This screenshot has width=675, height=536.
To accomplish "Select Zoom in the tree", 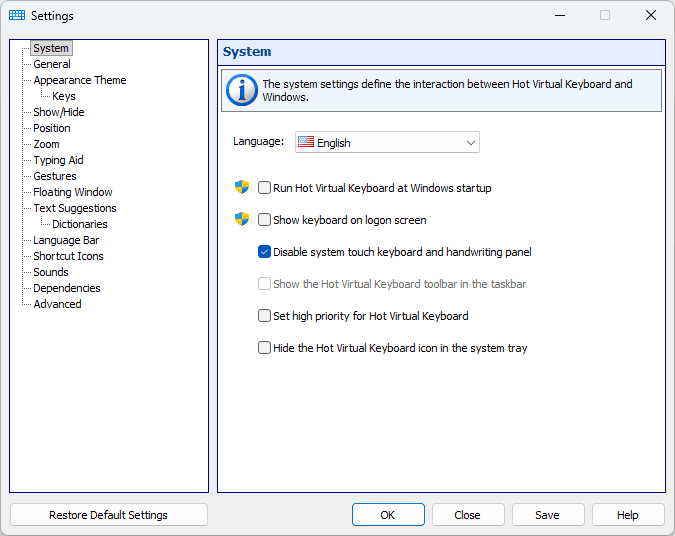I will pos(46,144).
